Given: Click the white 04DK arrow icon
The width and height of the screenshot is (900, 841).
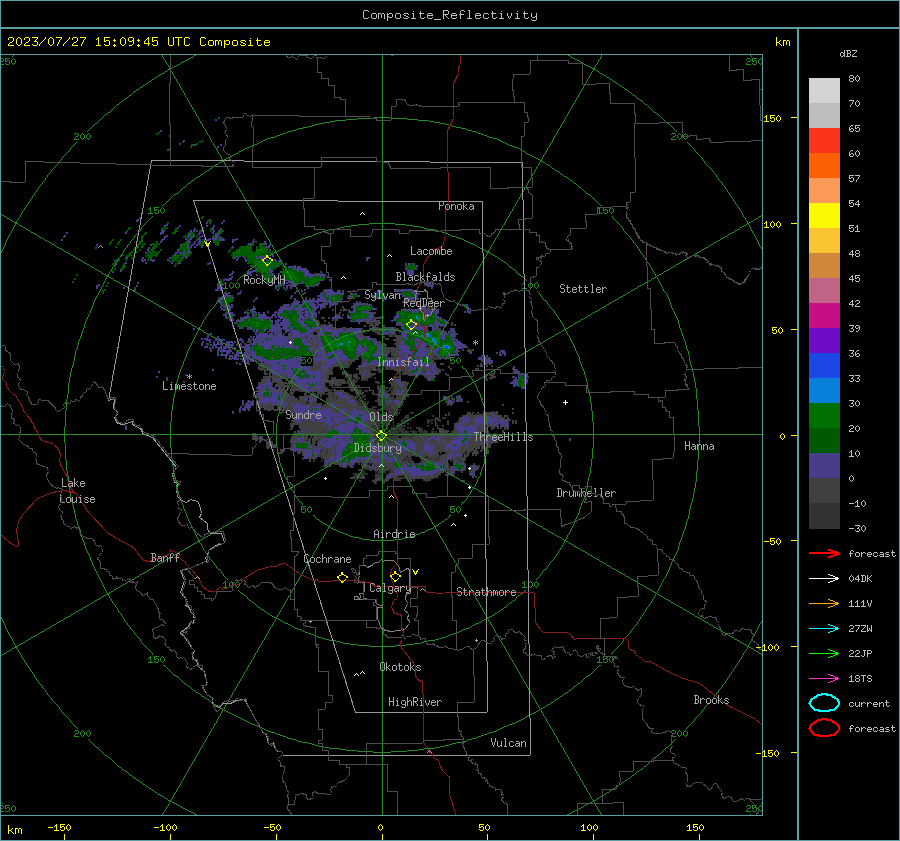Looking at the screenshot, I should (x=824, y=579).
